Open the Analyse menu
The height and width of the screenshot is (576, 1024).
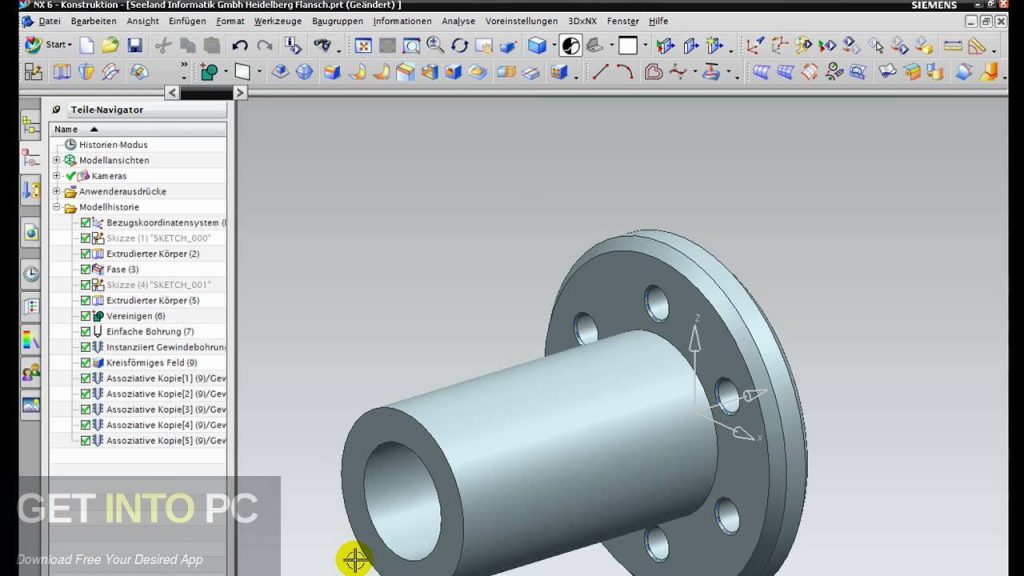[458, 21]
